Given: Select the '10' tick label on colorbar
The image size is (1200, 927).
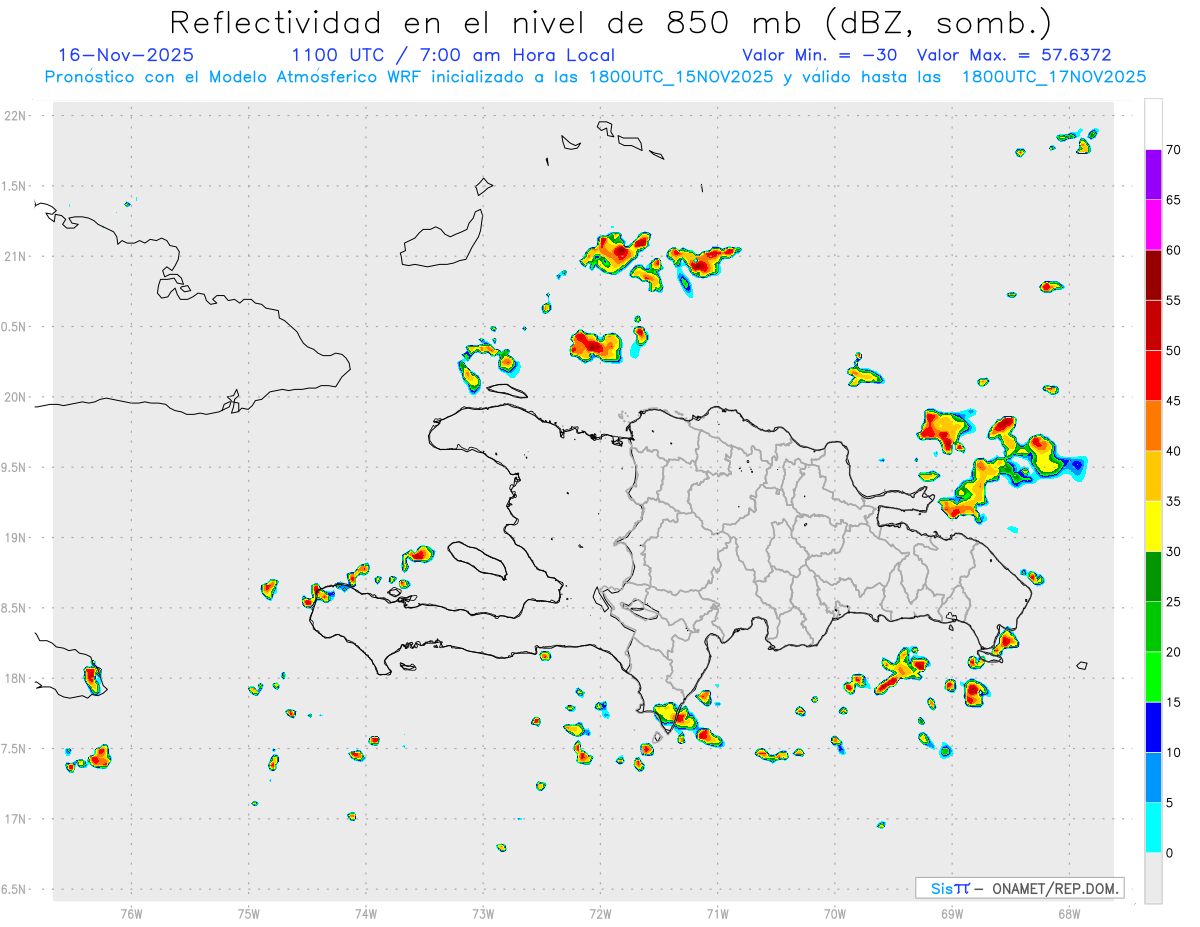Looking at the screenshot, I should (x=1174, y=753).
